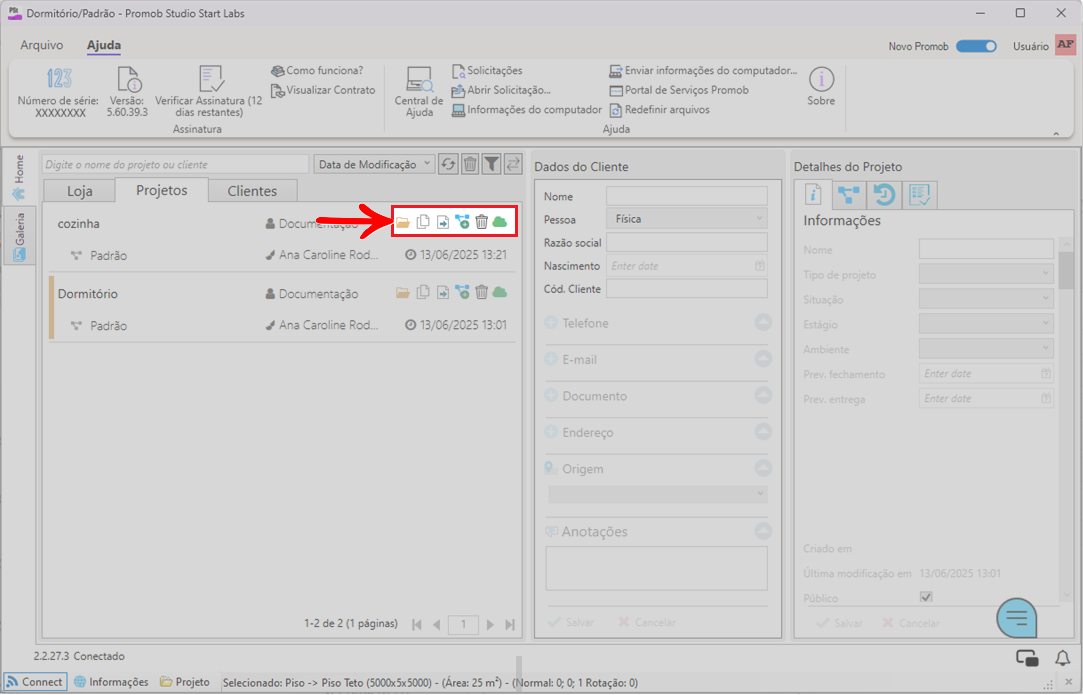Open the checklist tab in Detalhes do Projeto
The image size is (1083, 695).
(919, 195)
